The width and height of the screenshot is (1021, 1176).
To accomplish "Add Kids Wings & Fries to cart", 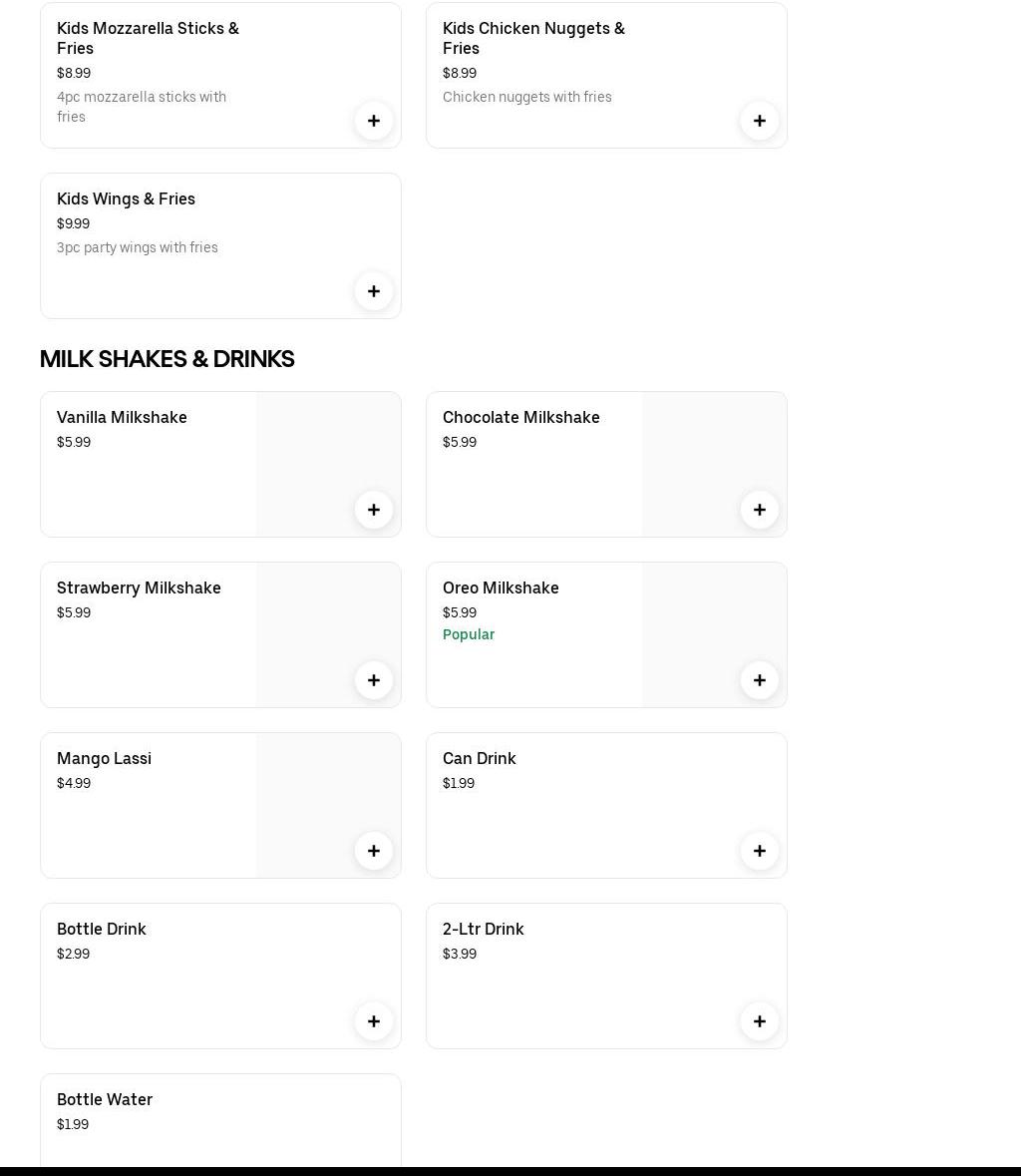I will [374, 291].
